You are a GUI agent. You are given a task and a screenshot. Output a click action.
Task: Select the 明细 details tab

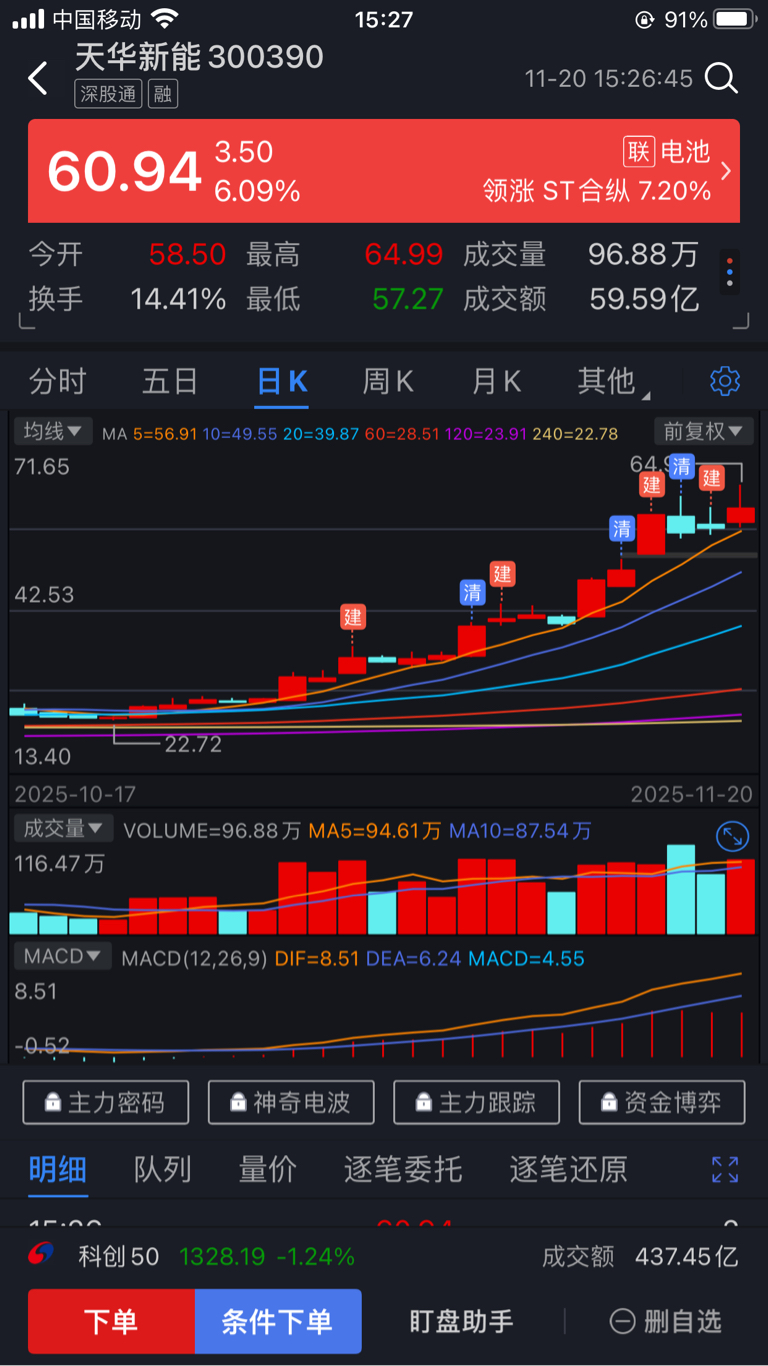58,1169
